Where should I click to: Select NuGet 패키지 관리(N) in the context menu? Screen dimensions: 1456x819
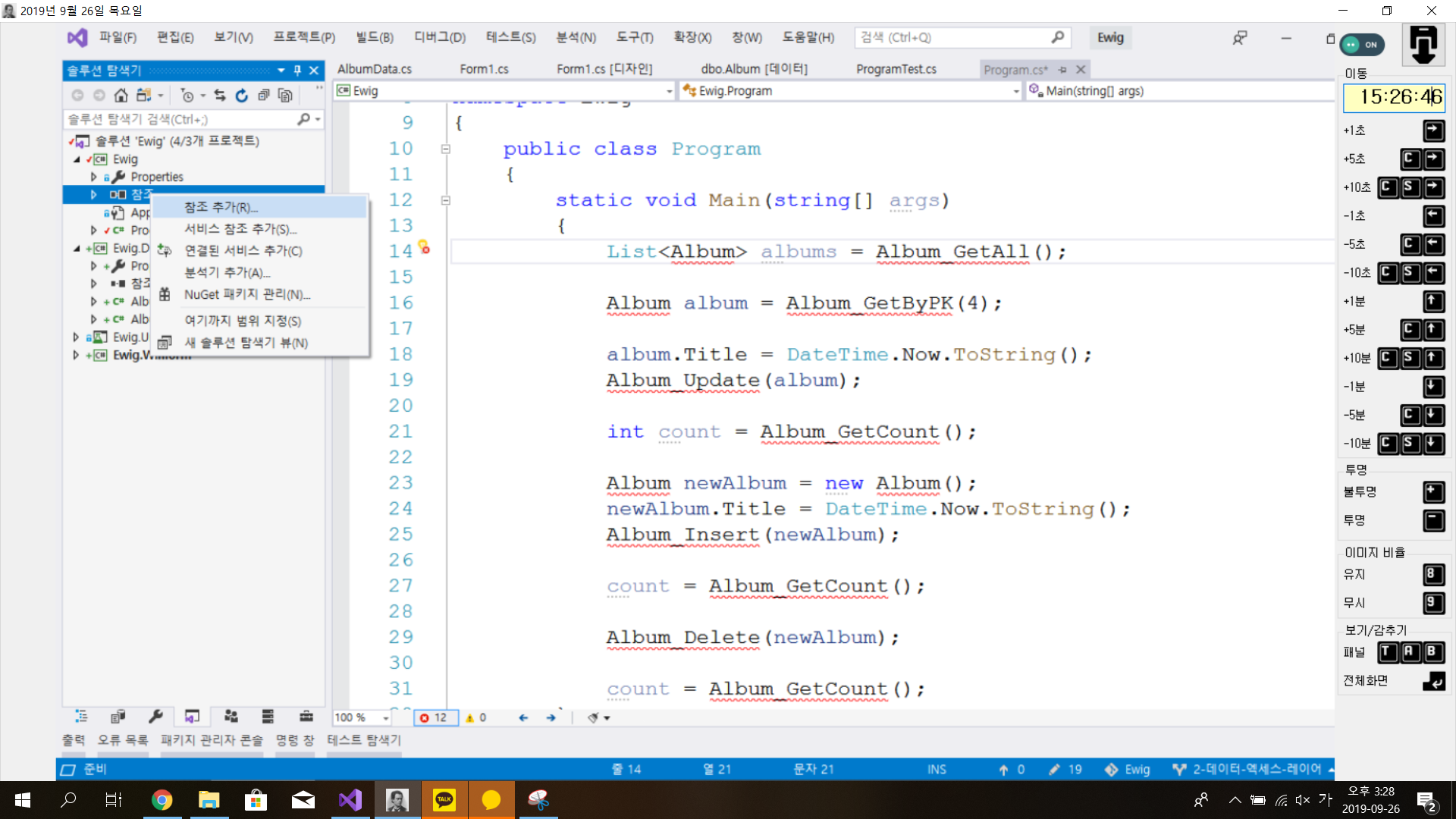click(247, 294)
